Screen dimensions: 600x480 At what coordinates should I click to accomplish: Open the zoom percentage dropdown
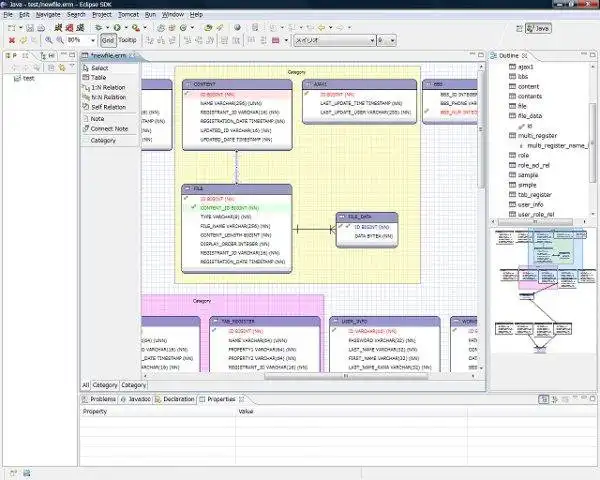91,41
